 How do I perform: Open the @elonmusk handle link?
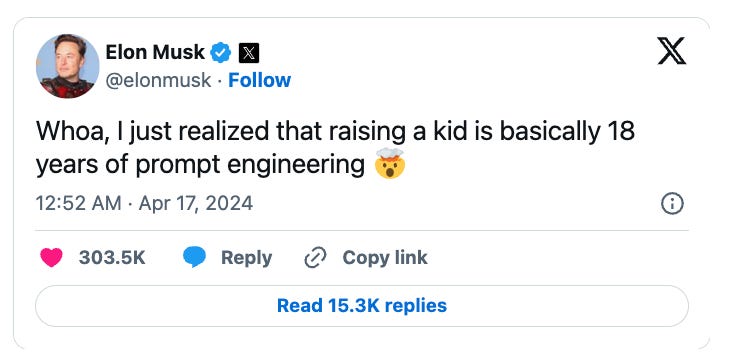[158, 80]
